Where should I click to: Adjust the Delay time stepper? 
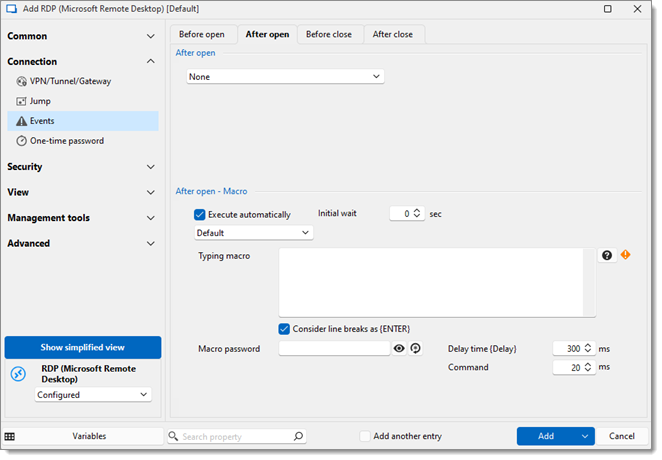tap(588, 349)
